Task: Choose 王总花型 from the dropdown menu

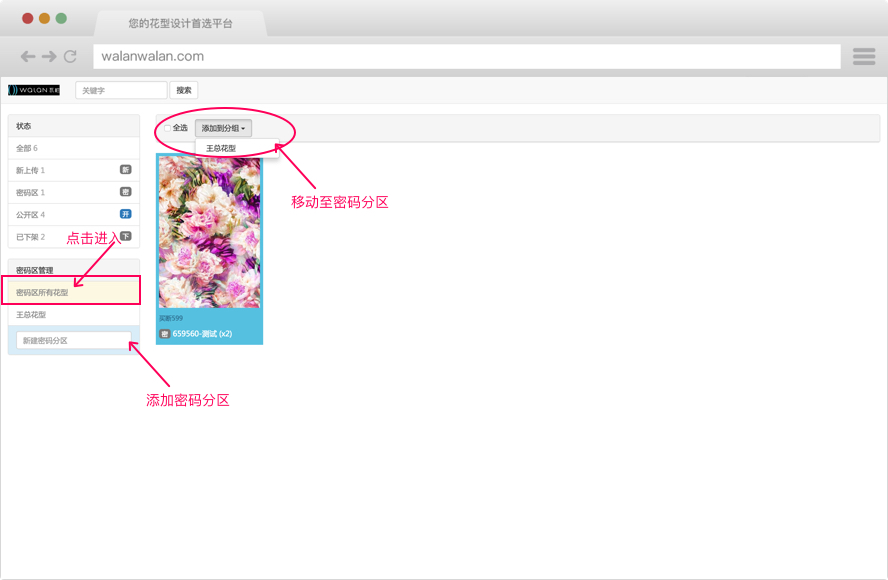Action: (x=221, y=148)
